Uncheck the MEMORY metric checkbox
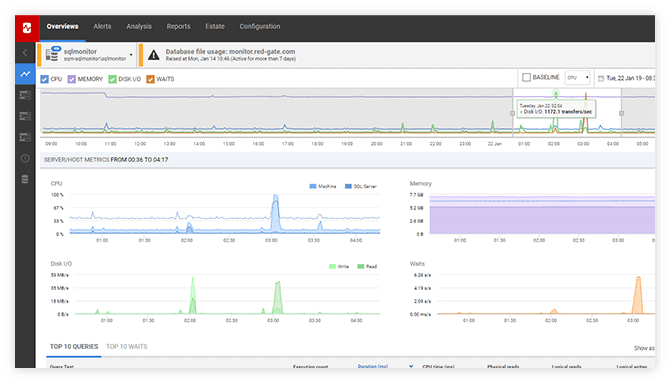The width and height of the screenshot is (670, 384). (71, 79)
